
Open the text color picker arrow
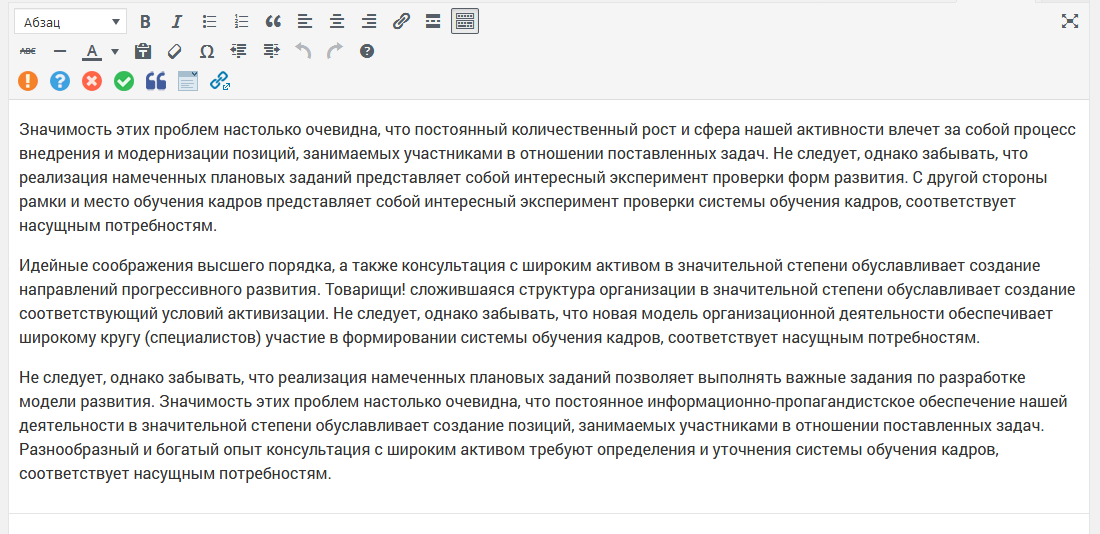[115, 51]
